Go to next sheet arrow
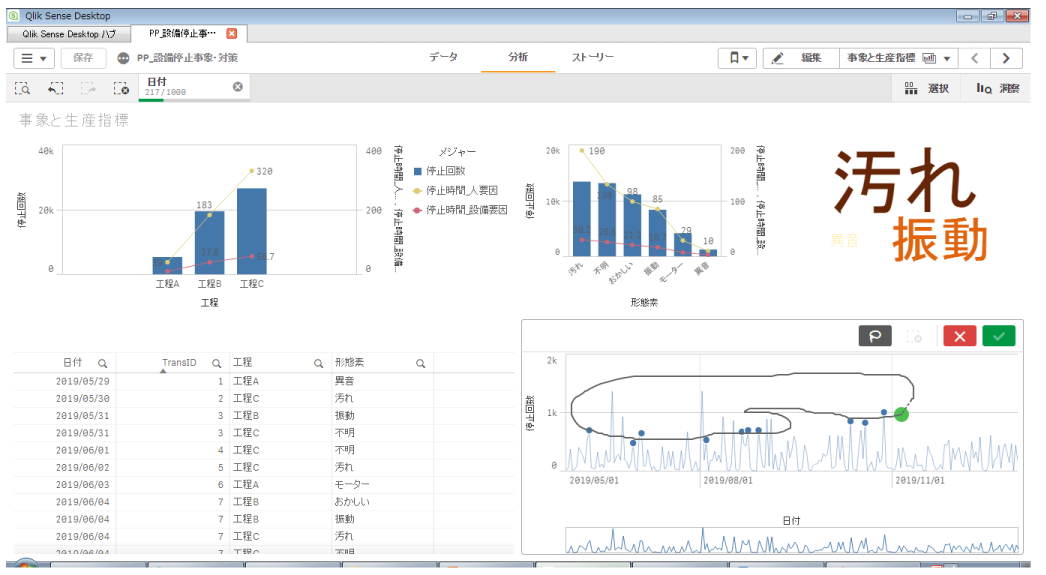 tap(1006, 58)
